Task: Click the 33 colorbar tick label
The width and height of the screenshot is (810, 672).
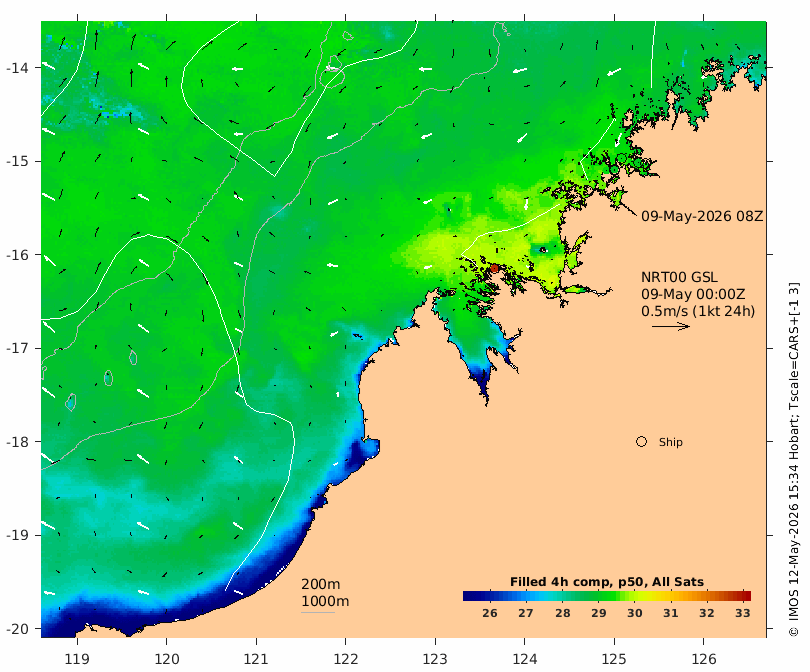Action: click(x=742, y=613)
